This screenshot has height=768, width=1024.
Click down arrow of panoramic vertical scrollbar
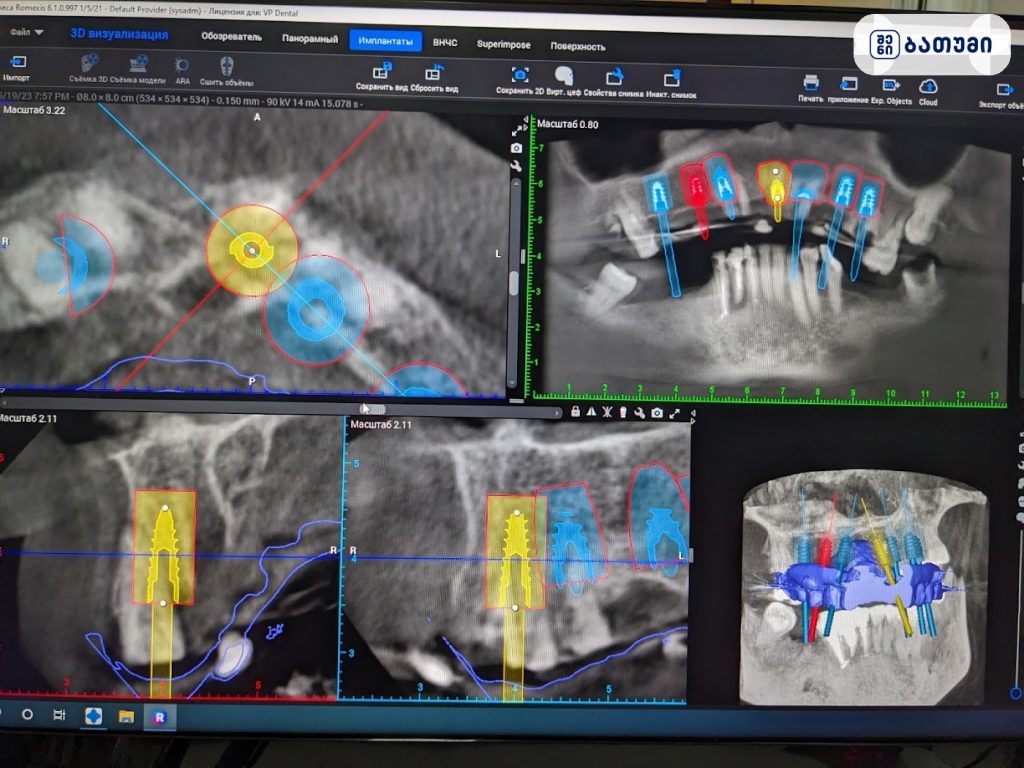click(512, 384)
